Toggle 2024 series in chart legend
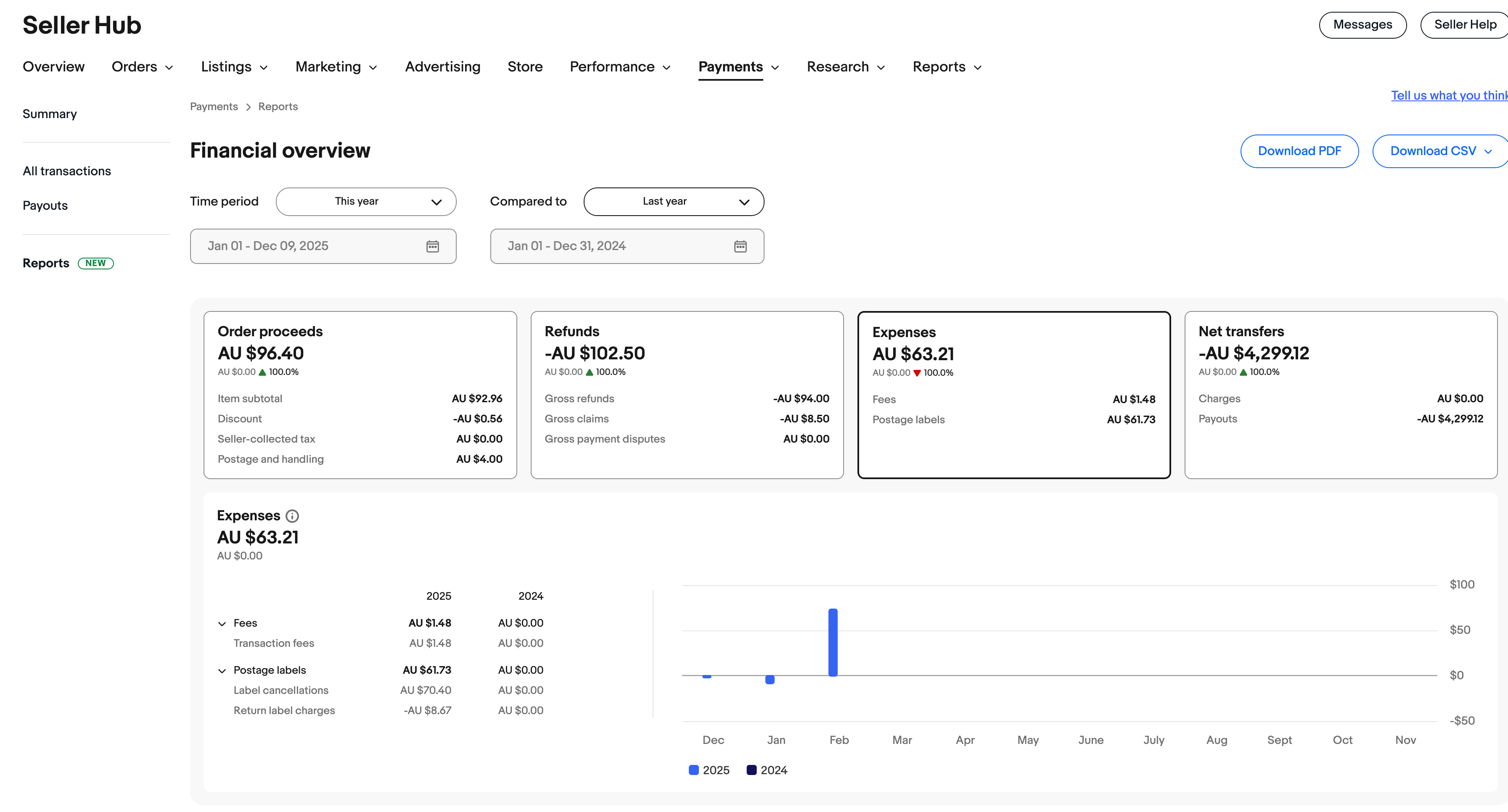Screen dimensions: 1508x812 click(767, 770)
